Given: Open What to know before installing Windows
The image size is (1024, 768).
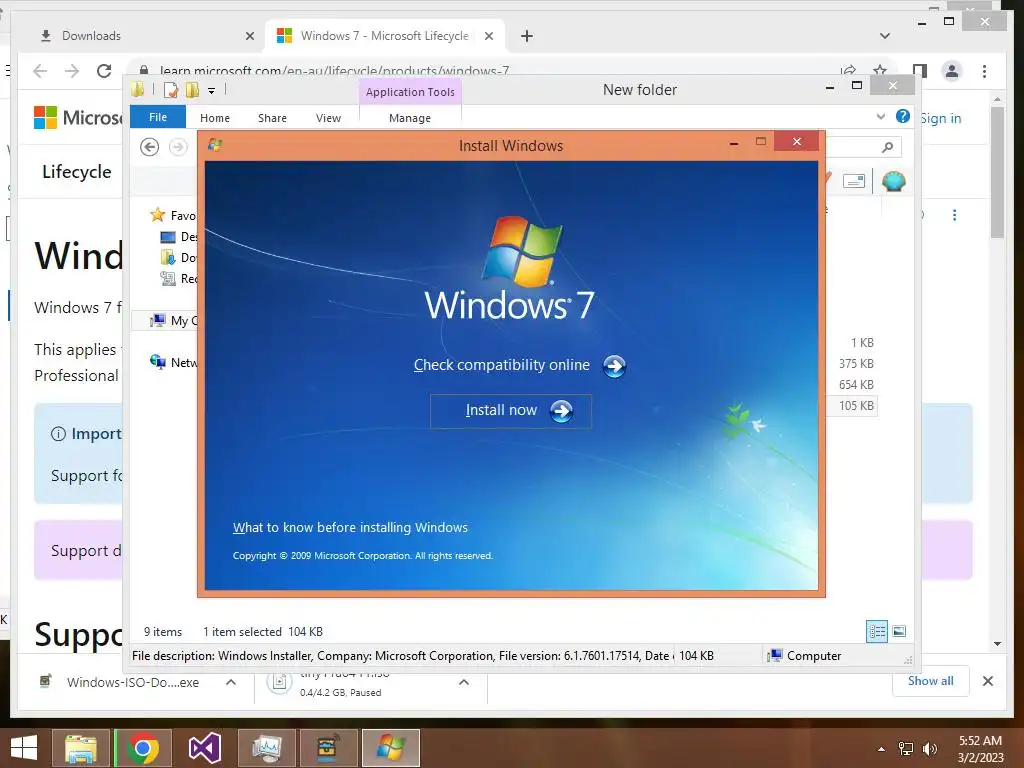Looking at the screenshot, I should (350, 527).
